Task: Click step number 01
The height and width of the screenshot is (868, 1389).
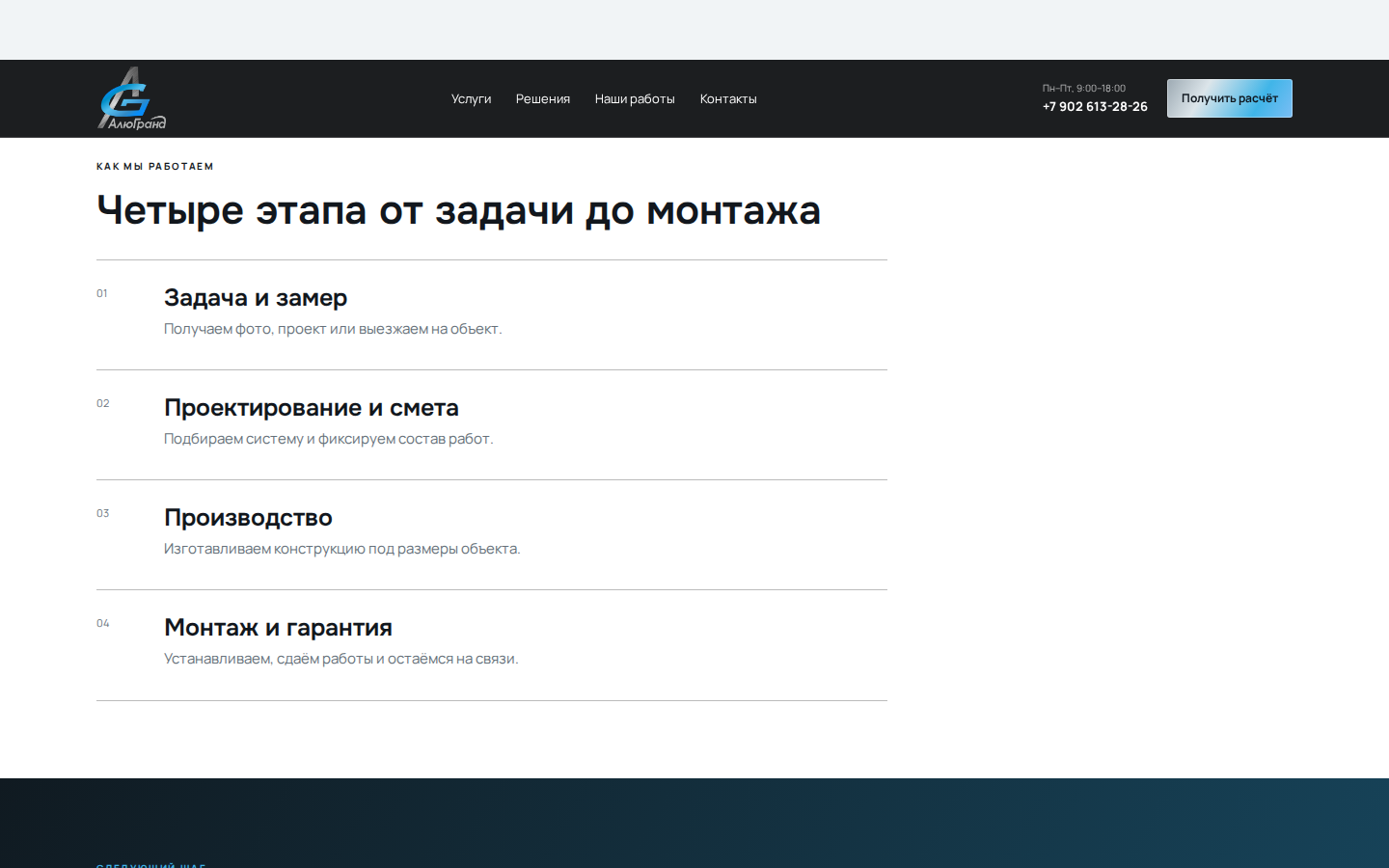Action: [102, 293]
